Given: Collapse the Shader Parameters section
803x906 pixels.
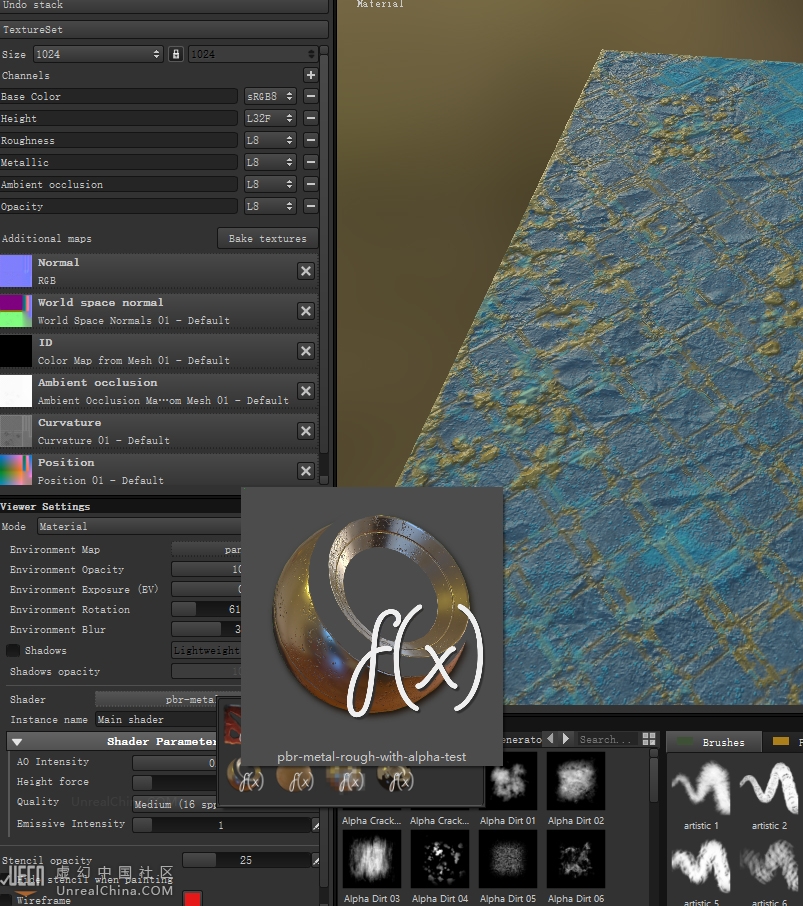Looking at the screenshot, I should pyautogui.click(x=17, y=742).
